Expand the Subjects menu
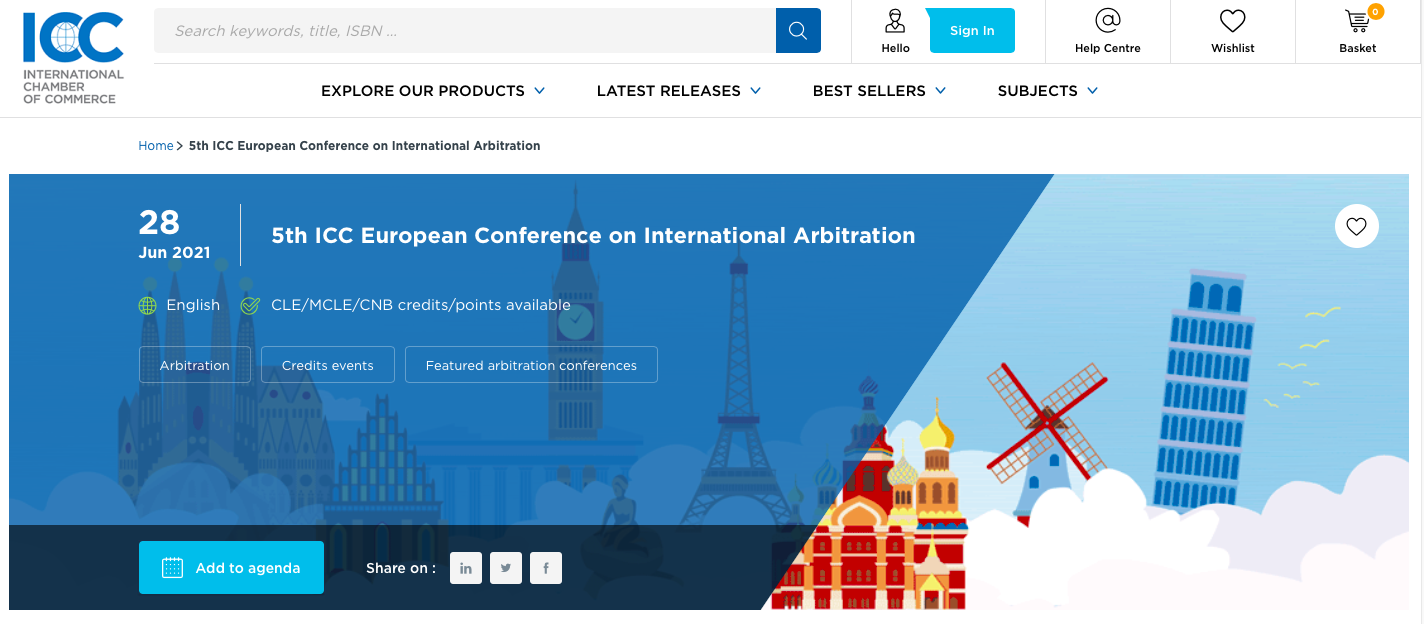The width and height of the screenshot is (1424, 624). pyautogui.click(x=1048, y=91)
